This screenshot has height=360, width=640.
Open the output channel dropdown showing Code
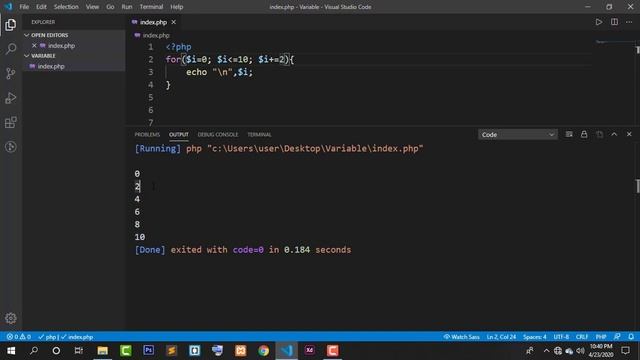(518, 134)
